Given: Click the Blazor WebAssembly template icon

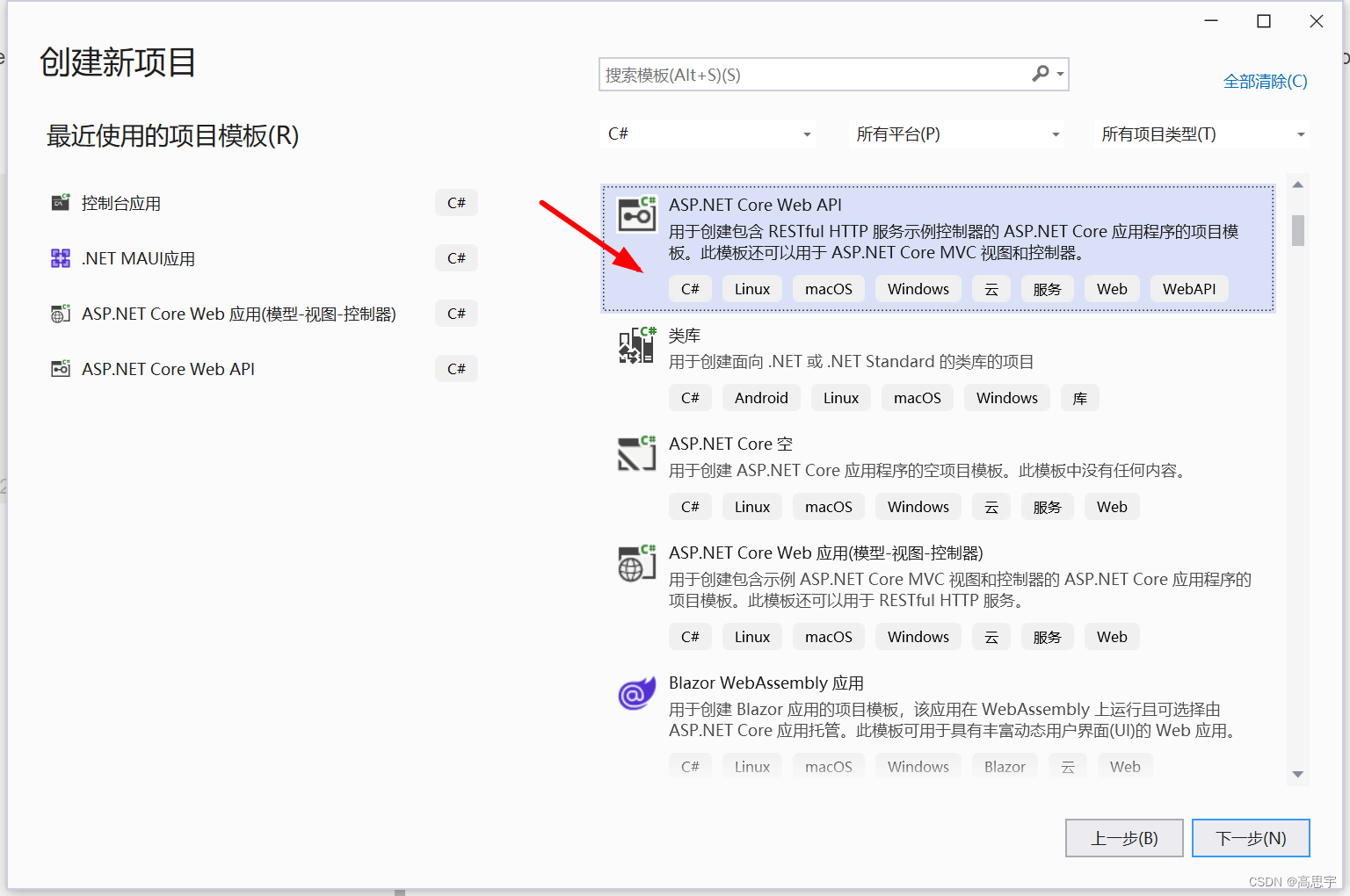Looking at the screenshot, I should tap(637, 693).
